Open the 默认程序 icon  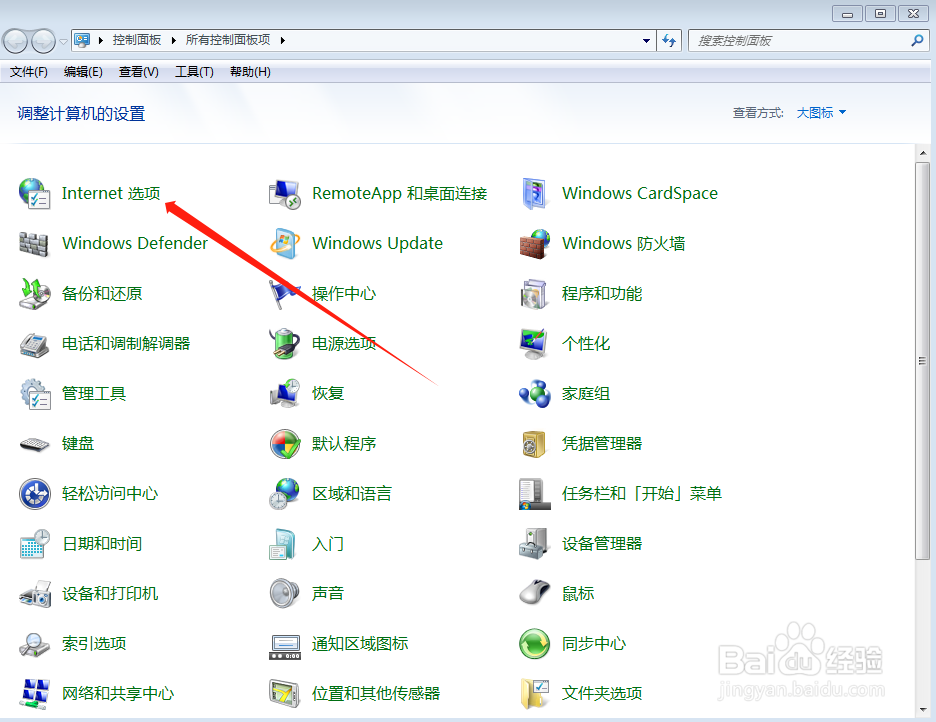pos(285,444)
